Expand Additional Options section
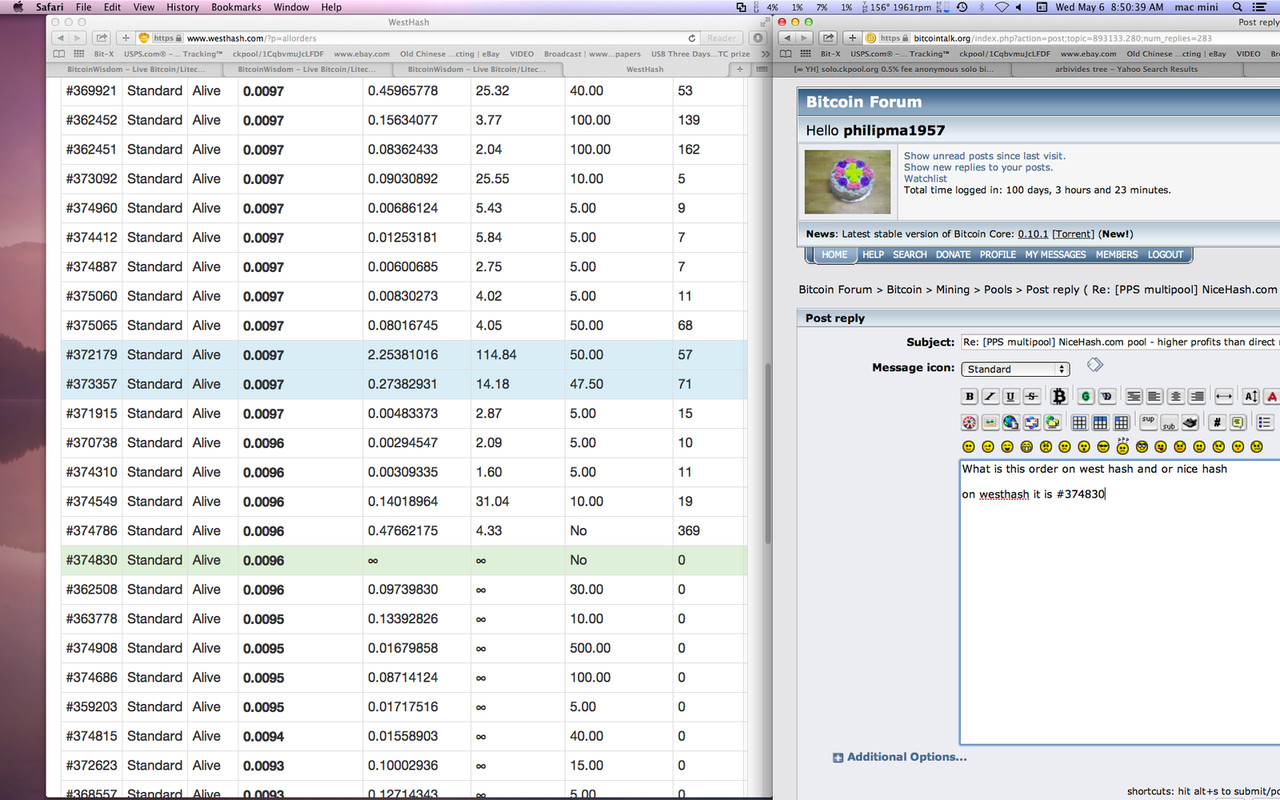This screenshot has height=800, width=1280. pyautogui.click(x=900, y=757)
